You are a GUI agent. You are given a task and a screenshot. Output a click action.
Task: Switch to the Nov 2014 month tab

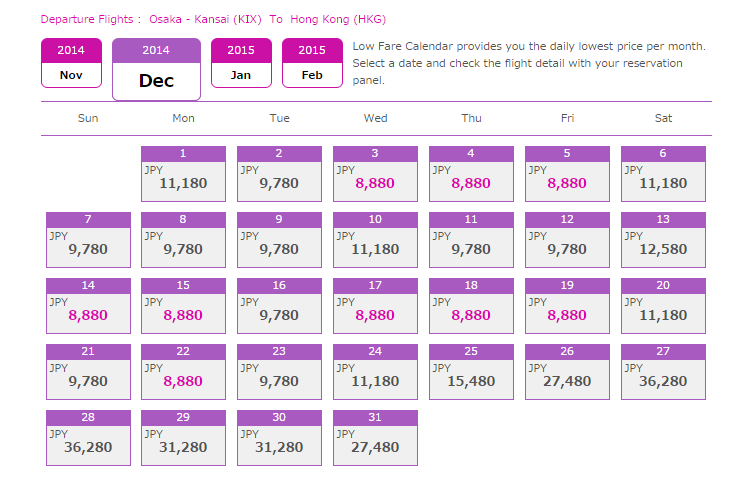point(71,63)
